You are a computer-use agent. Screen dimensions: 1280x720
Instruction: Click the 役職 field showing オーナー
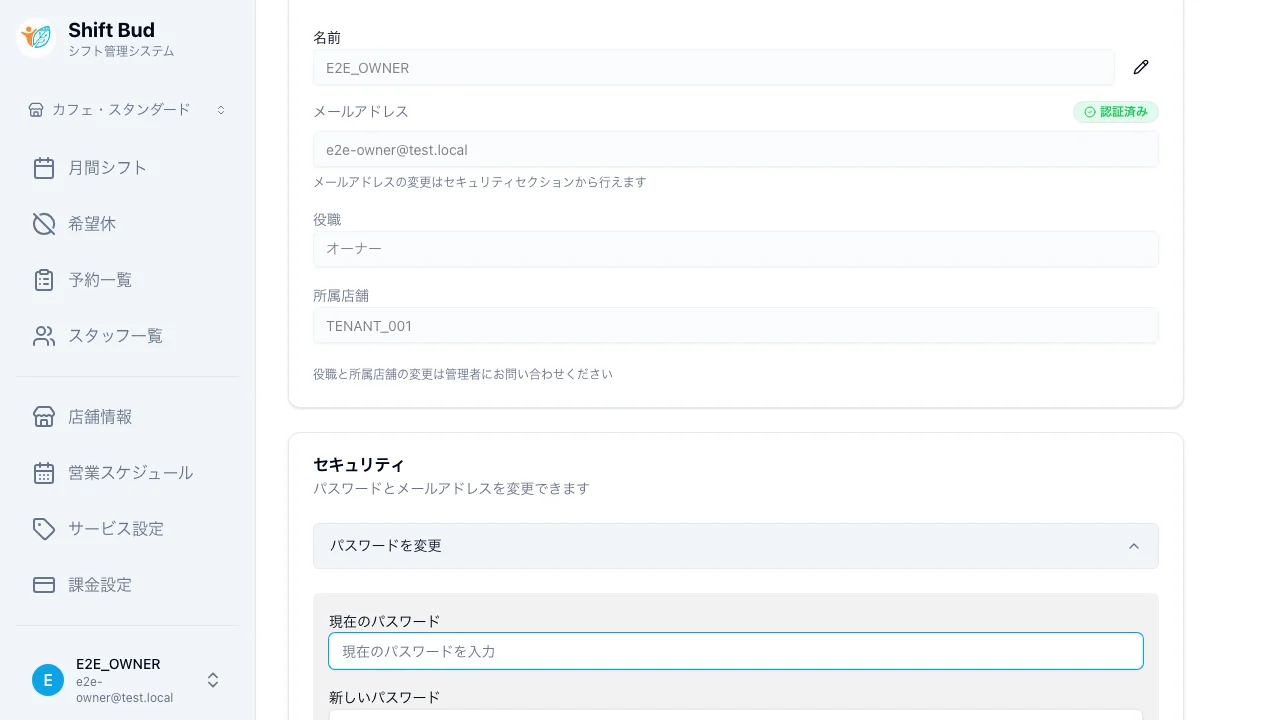click(x=736, y=249)
